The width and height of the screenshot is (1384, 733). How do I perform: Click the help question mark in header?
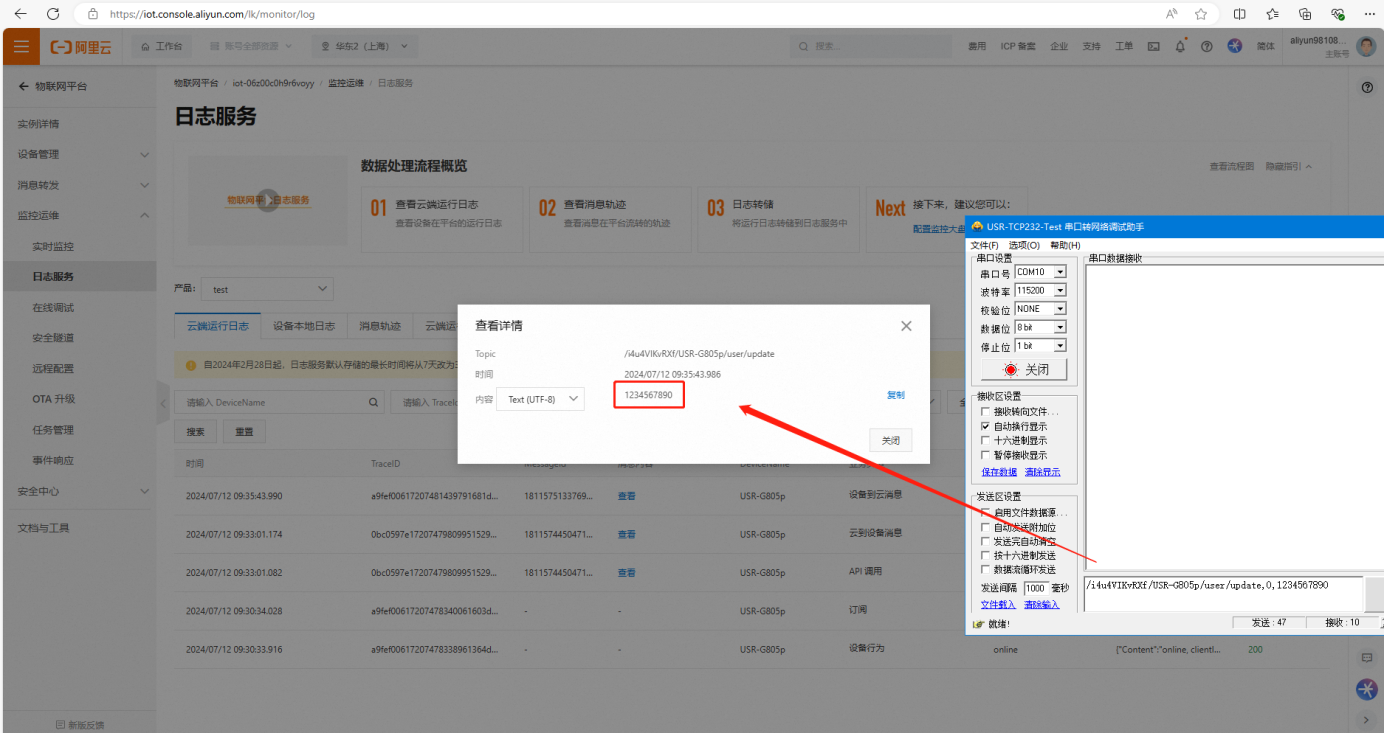pos(1206,46)
